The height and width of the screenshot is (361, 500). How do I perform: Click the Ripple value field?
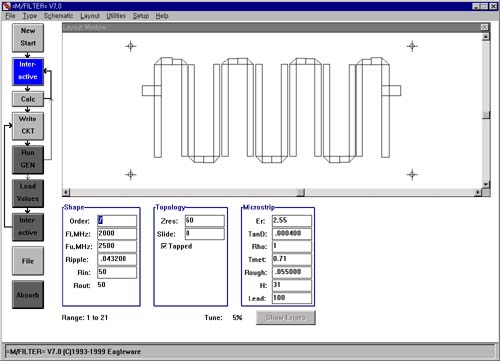coord(117,259)
